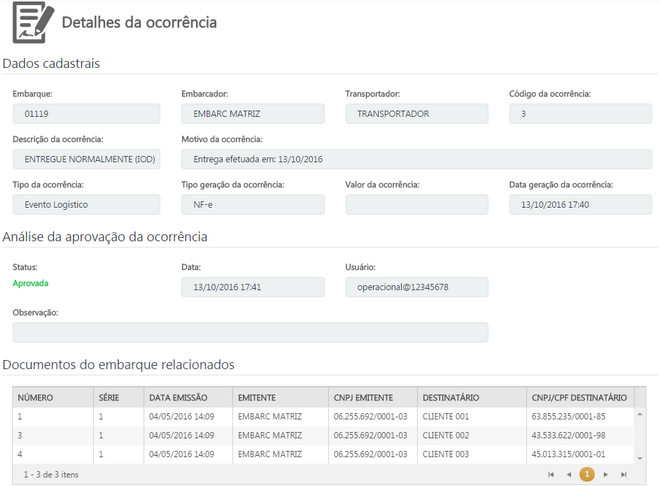Click the Aprovada status text
Viewport: 660px width, 486px height.
pos(30,283)
